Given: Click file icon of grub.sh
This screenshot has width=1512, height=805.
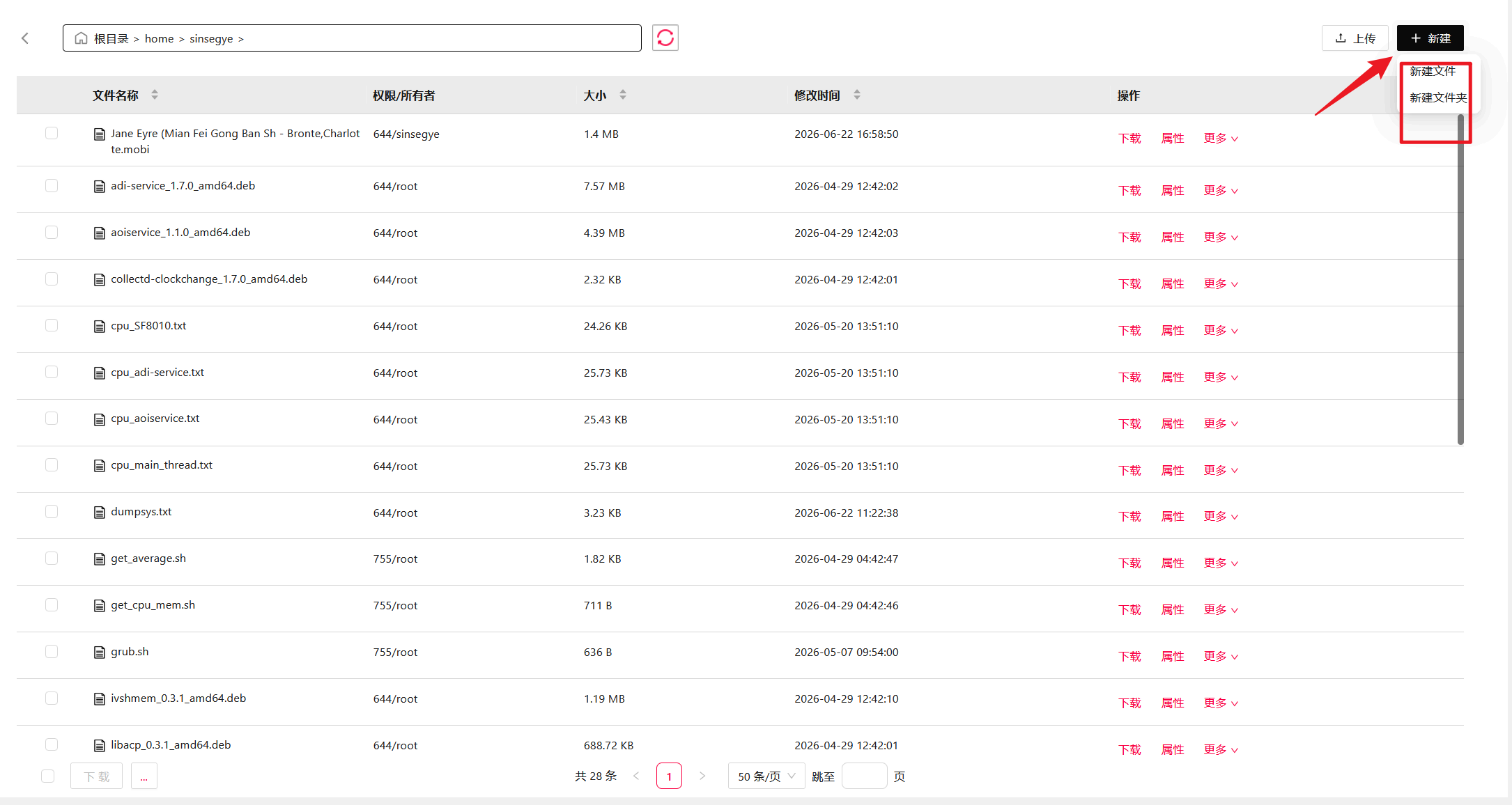Looking at the screenshot, I should 100,652.
